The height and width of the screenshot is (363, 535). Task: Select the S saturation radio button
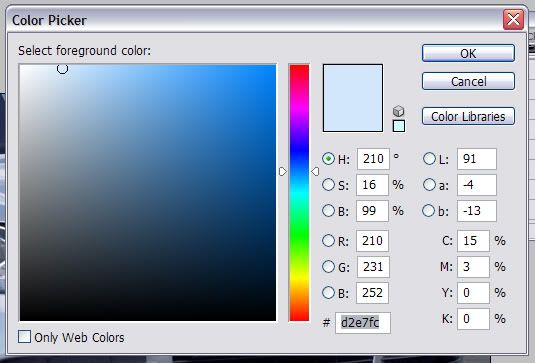[328, 185]
